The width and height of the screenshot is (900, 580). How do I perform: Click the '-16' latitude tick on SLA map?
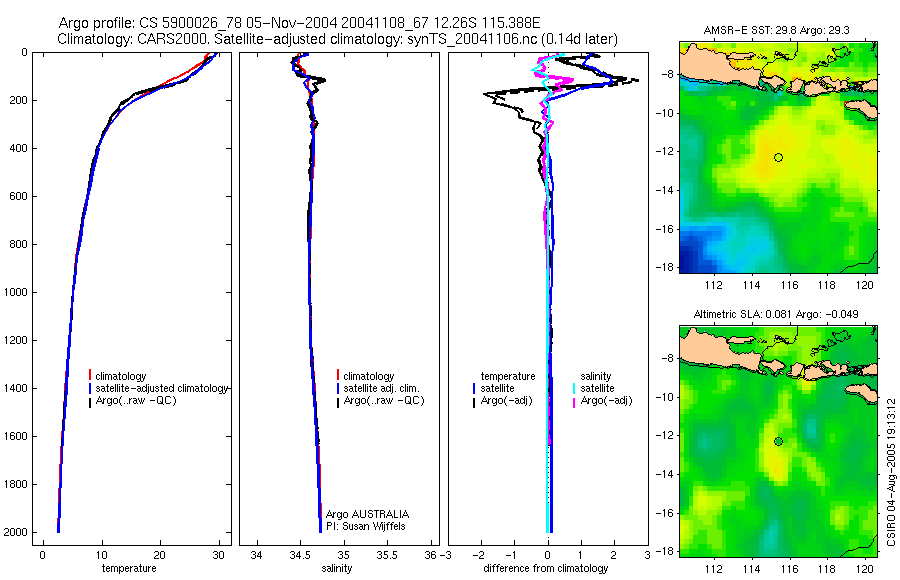665,513
